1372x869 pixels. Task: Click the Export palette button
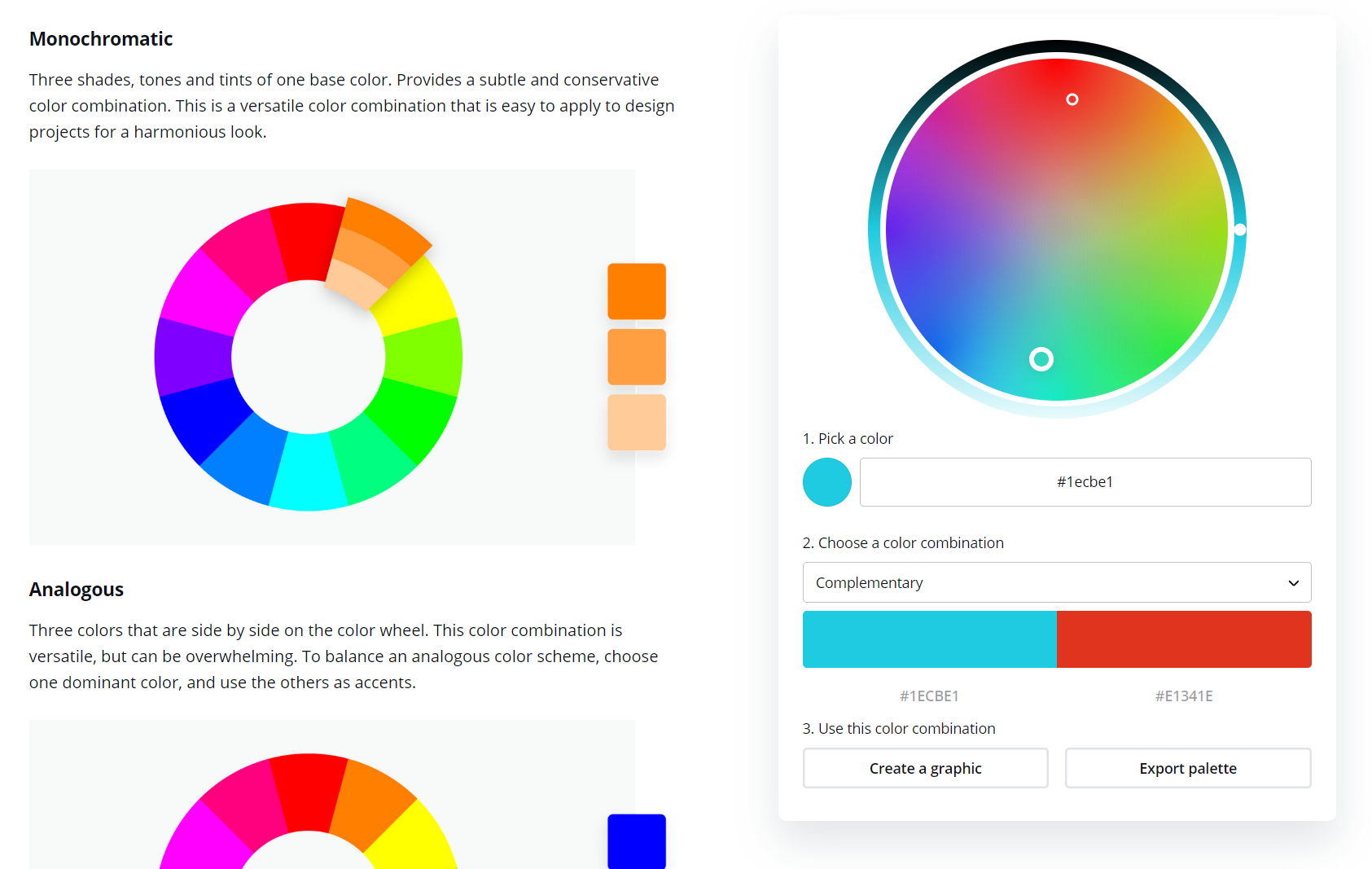coord(1188,768)
